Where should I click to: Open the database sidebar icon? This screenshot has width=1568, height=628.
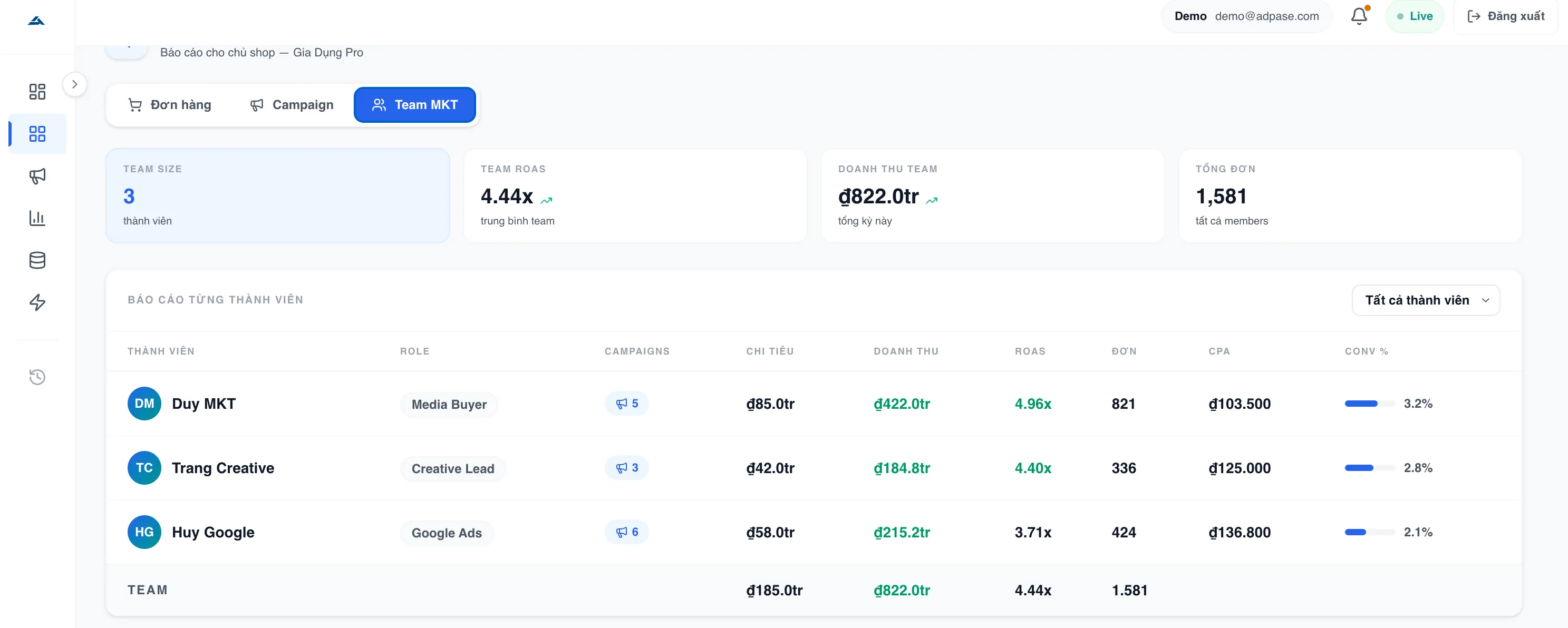[37, 260]
